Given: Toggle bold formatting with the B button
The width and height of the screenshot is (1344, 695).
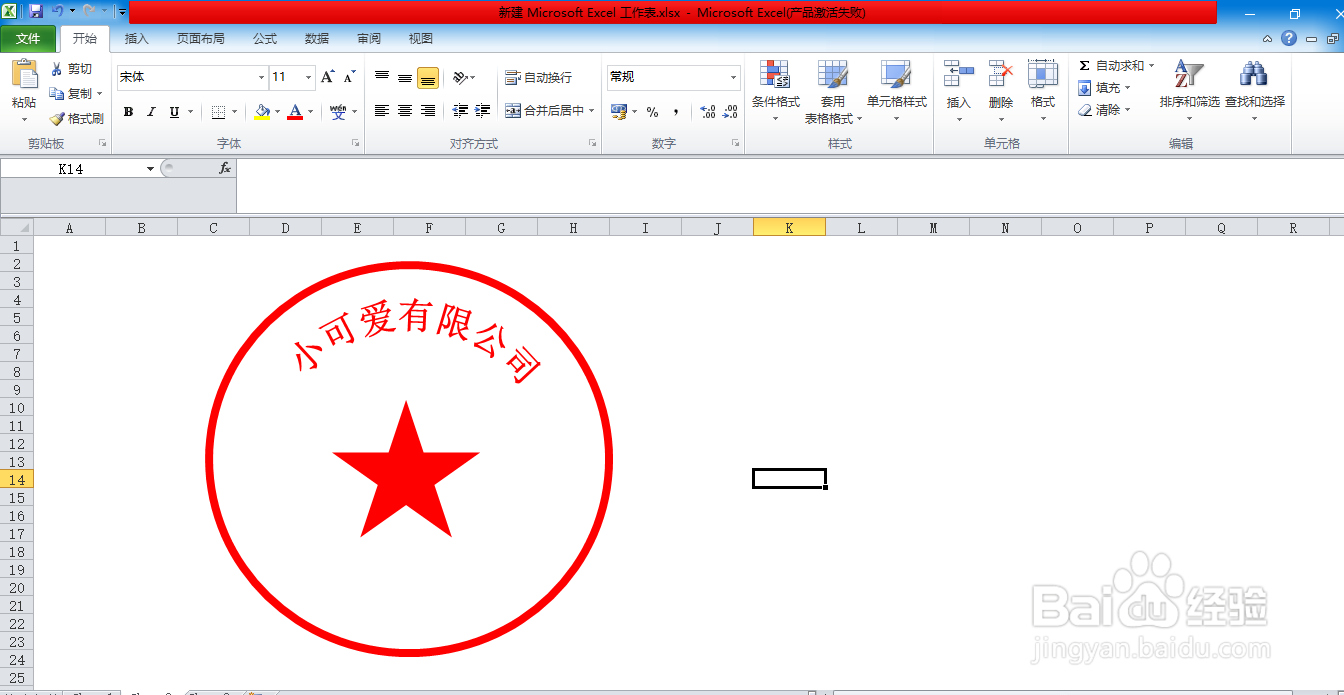Looking at the screenshot, I should click(128, 112).
